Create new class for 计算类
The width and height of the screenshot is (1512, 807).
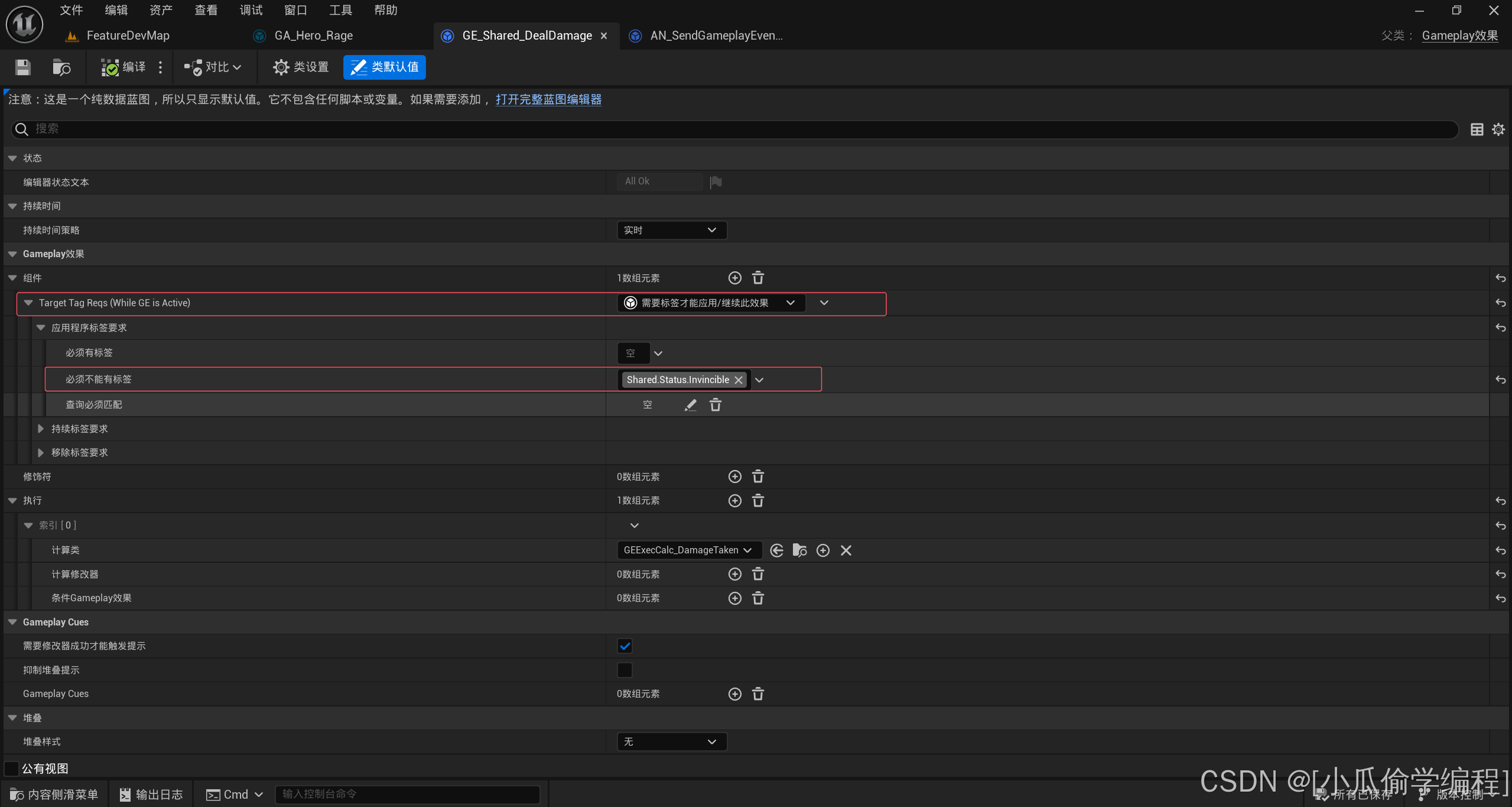(822, 550)
